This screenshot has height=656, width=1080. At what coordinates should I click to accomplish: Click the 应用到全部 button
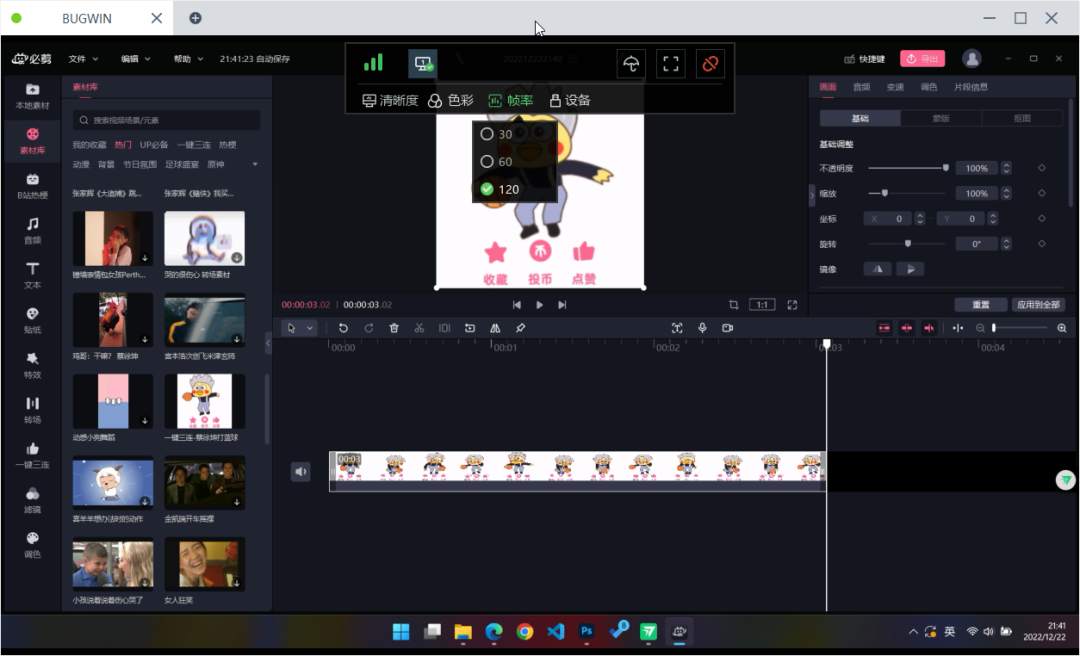coord(1038,305)
